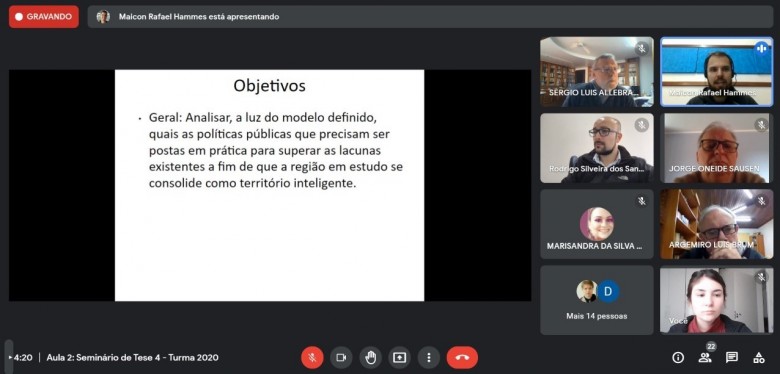The image size is (780, 374).
Task: Unmute the microphone with the red mic button
Action: tap(312, 358)
